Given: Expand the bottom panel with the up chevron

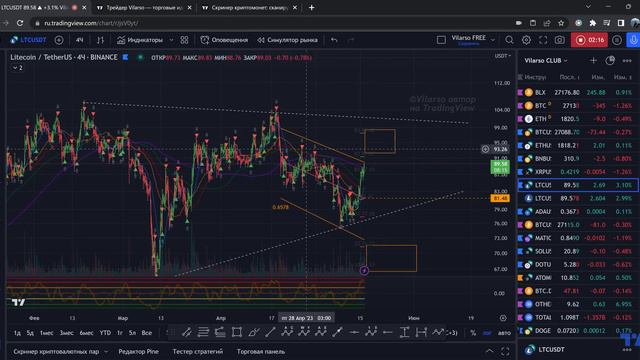Looking at the screenshot, I should point(489,351).
